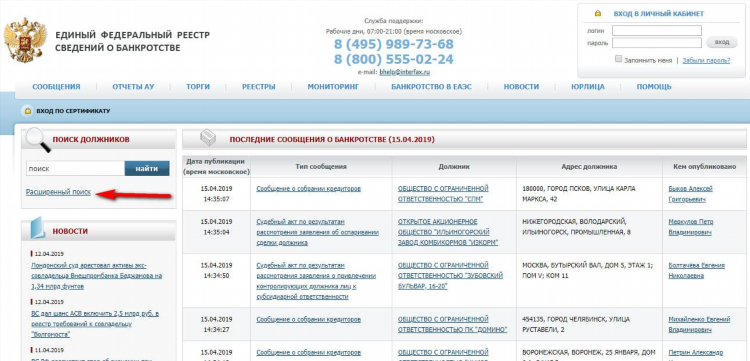Open debtor Ильиногорский завод комбикормов link
Viewport: 750px width, 361px height.
448,232
